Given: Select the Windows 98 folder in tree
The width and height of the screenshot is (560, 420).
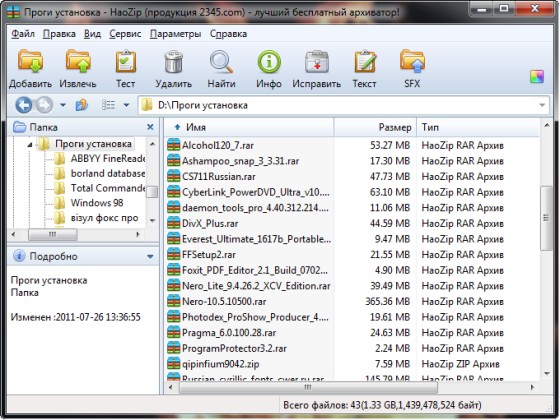Looking at the screenshot, I should tap(89, 203).
